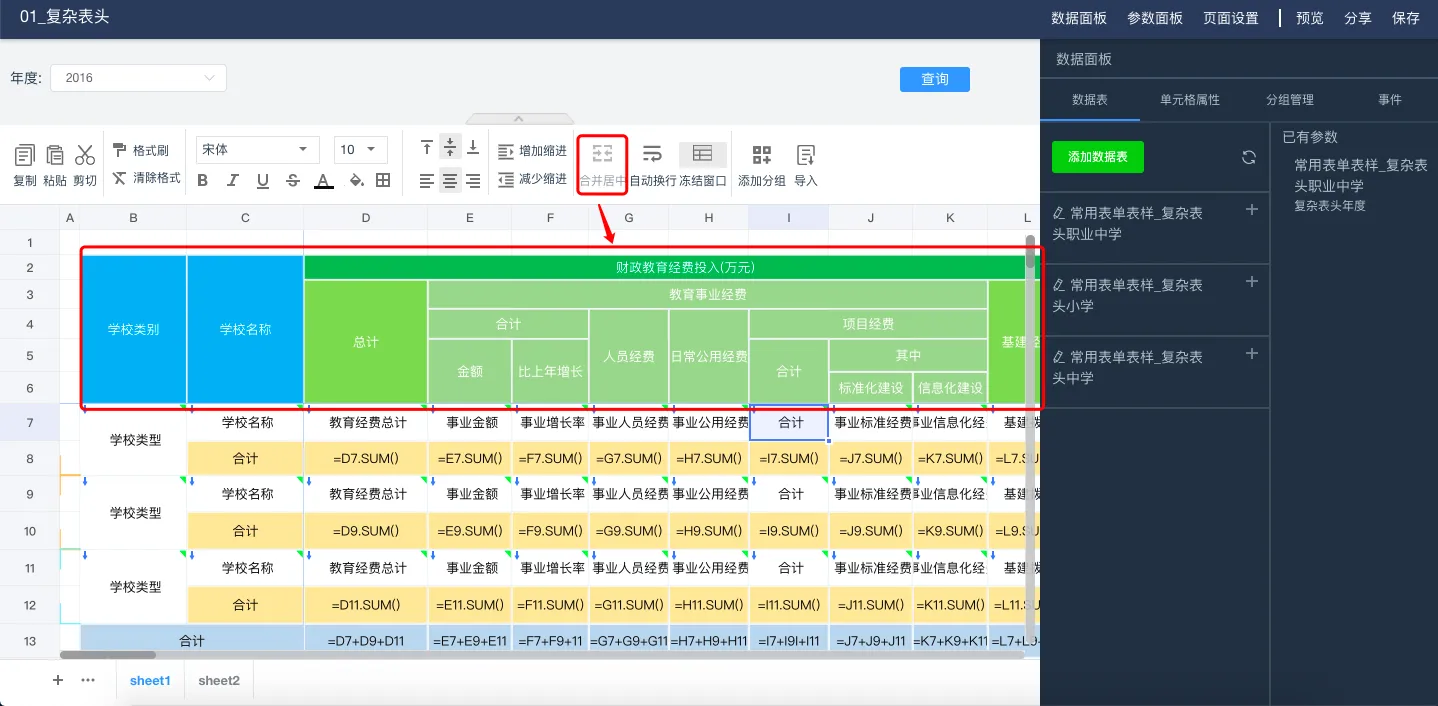Click the 合并居中 merge and center icon
This screenshot has height=706, width=1438.
(602, 153)
